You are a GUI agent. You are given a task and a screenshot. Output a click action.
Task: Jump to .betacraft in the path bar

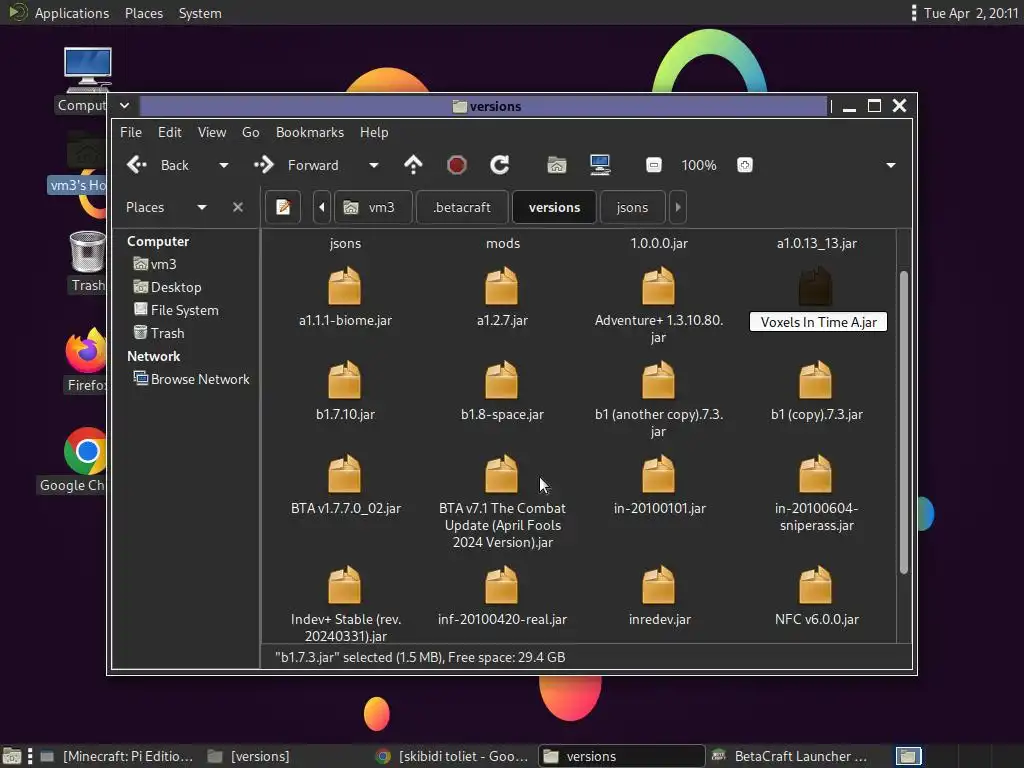tap(462, 207)
